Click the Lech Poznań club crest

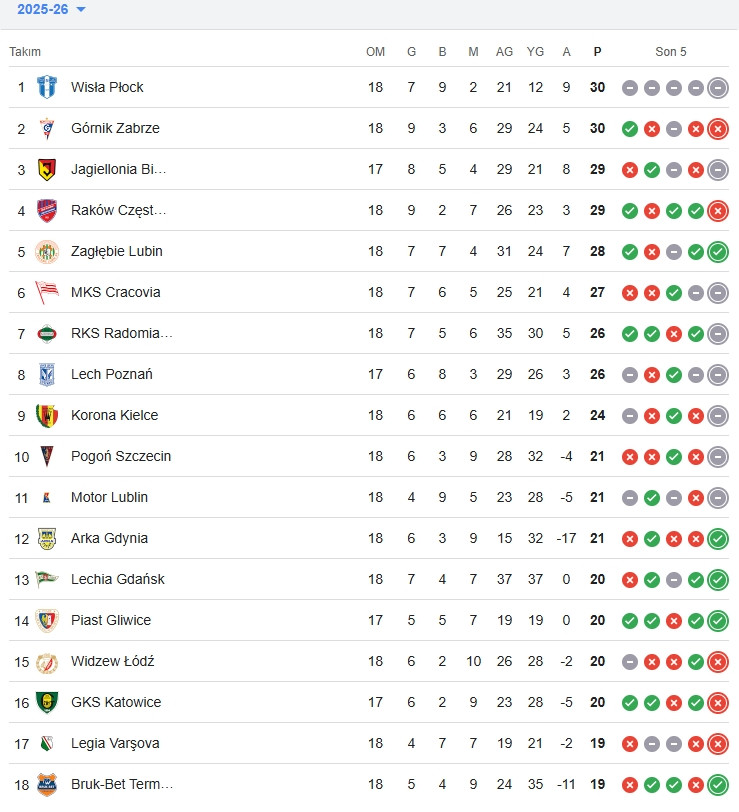coord(47,374)
